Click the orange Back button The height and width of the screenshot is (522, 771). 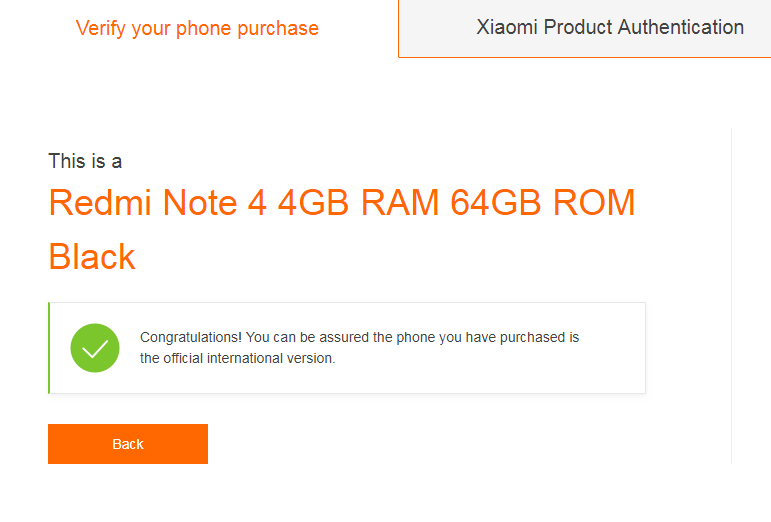tap(128, 444)
